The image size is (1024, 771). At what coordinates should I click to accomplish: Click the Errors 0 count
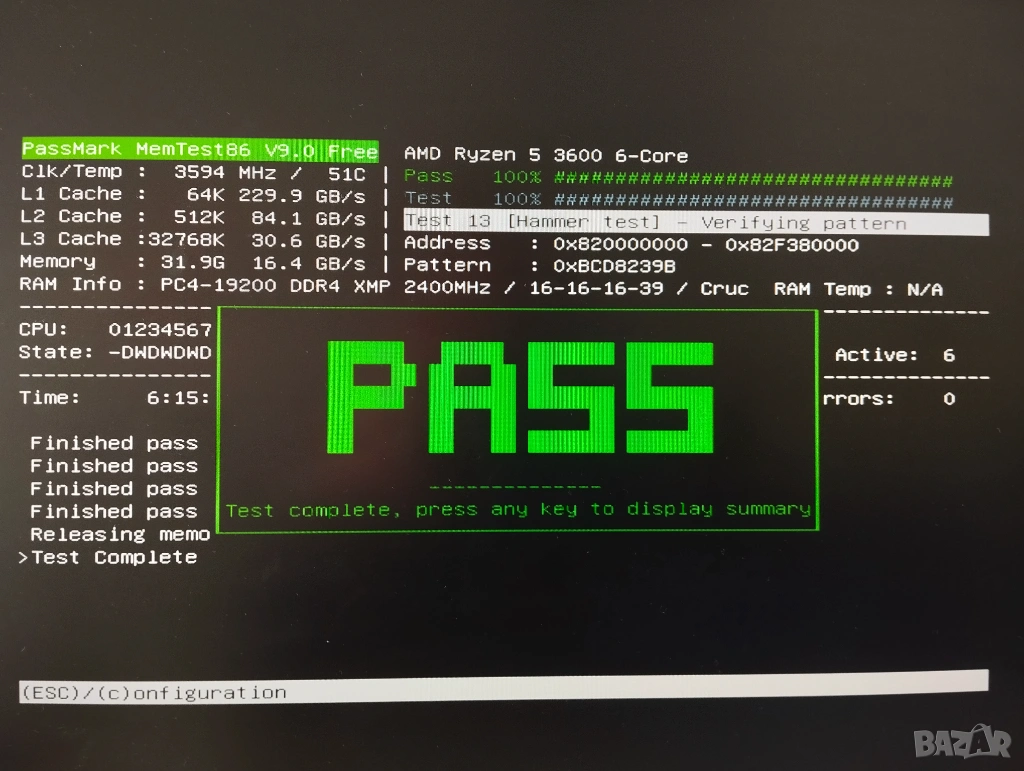(x=889, y=399)
